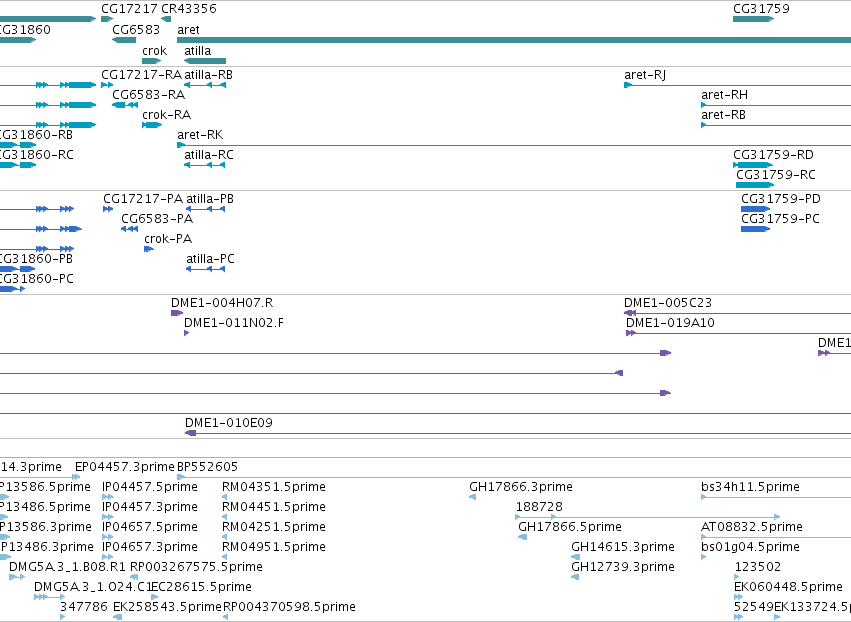Click EST RM04451.5prime

pyautogui.click(x=274, y=507)
